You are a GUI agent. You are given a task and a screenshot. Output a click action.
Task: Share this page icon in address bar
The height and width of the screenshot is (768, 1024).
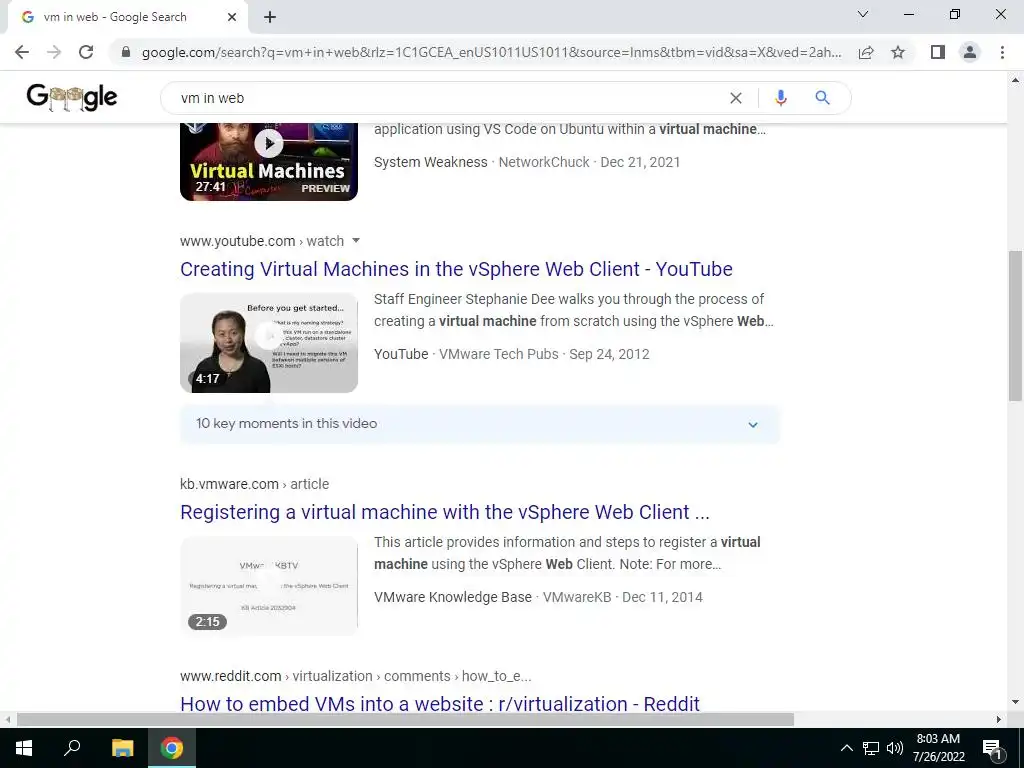tap(866, 52)
